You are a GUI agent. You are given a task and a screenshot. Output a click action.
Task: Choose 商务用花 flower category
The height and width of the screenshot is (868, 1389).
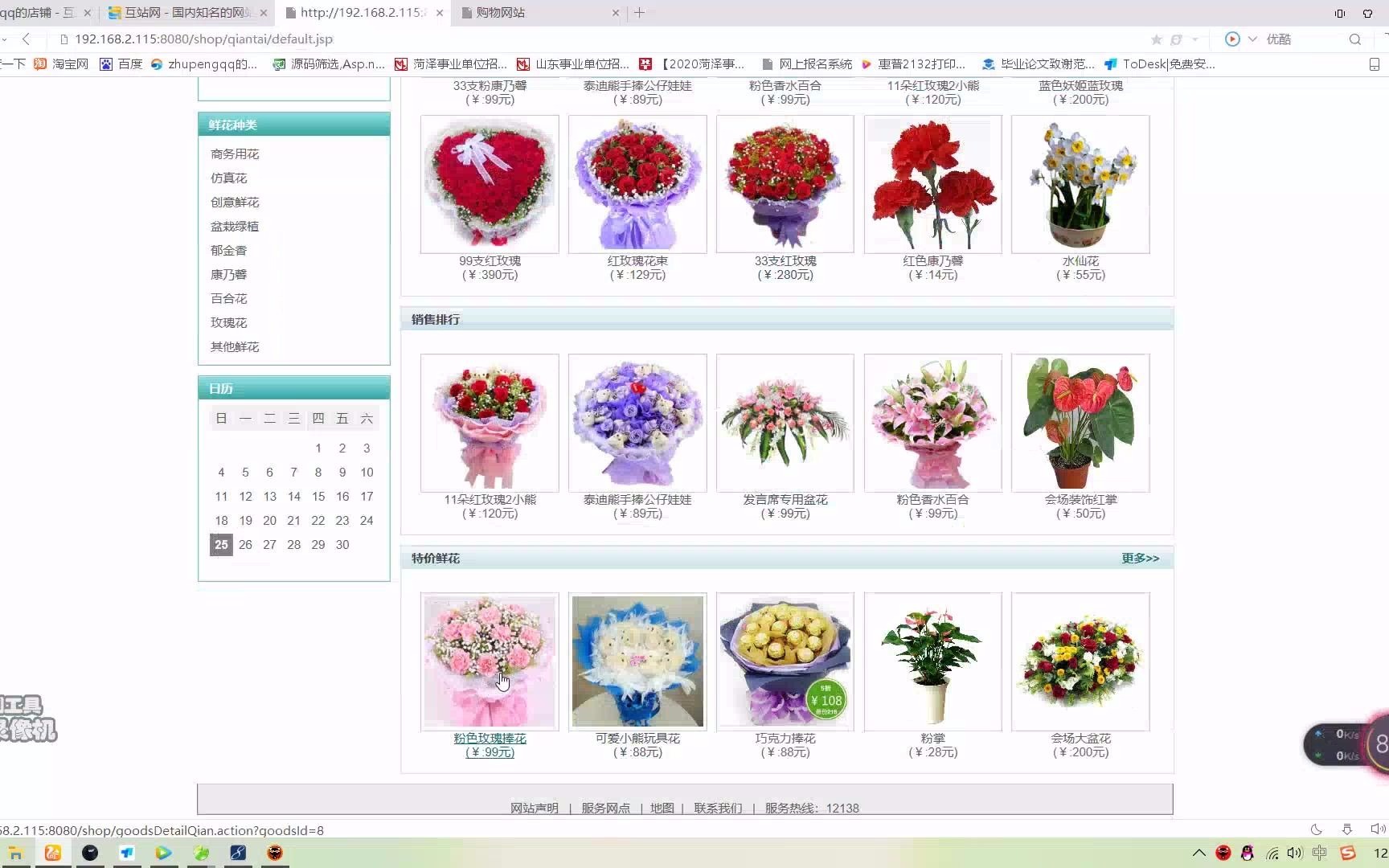pos(235,154)
